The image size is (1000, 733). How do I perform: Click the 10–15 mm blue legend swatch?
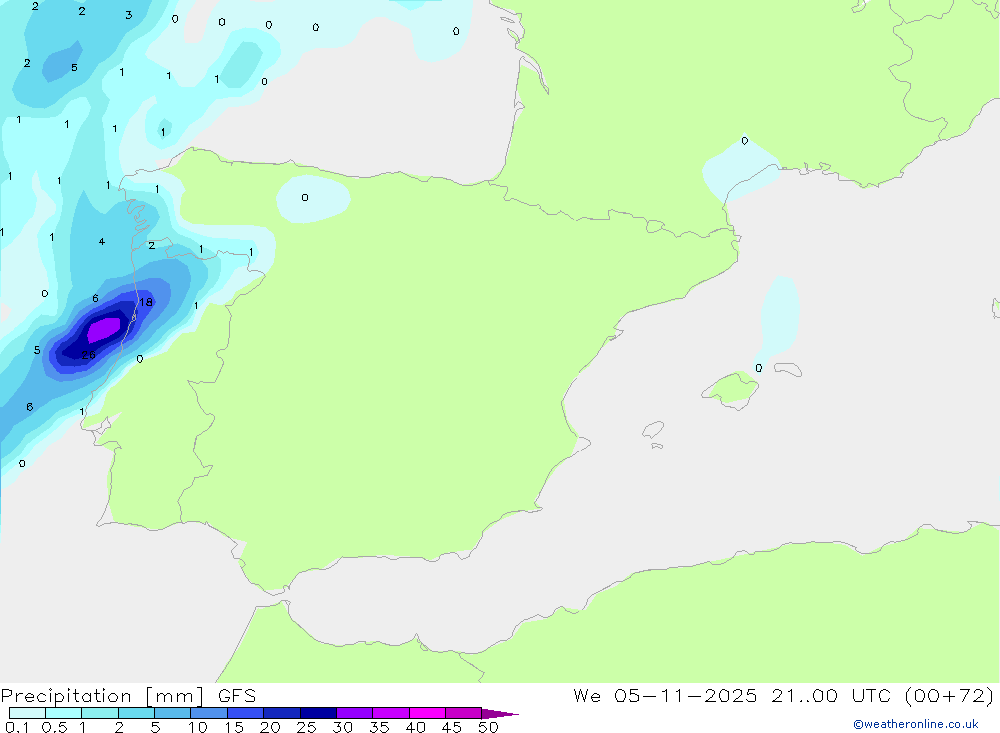[209, 713]
